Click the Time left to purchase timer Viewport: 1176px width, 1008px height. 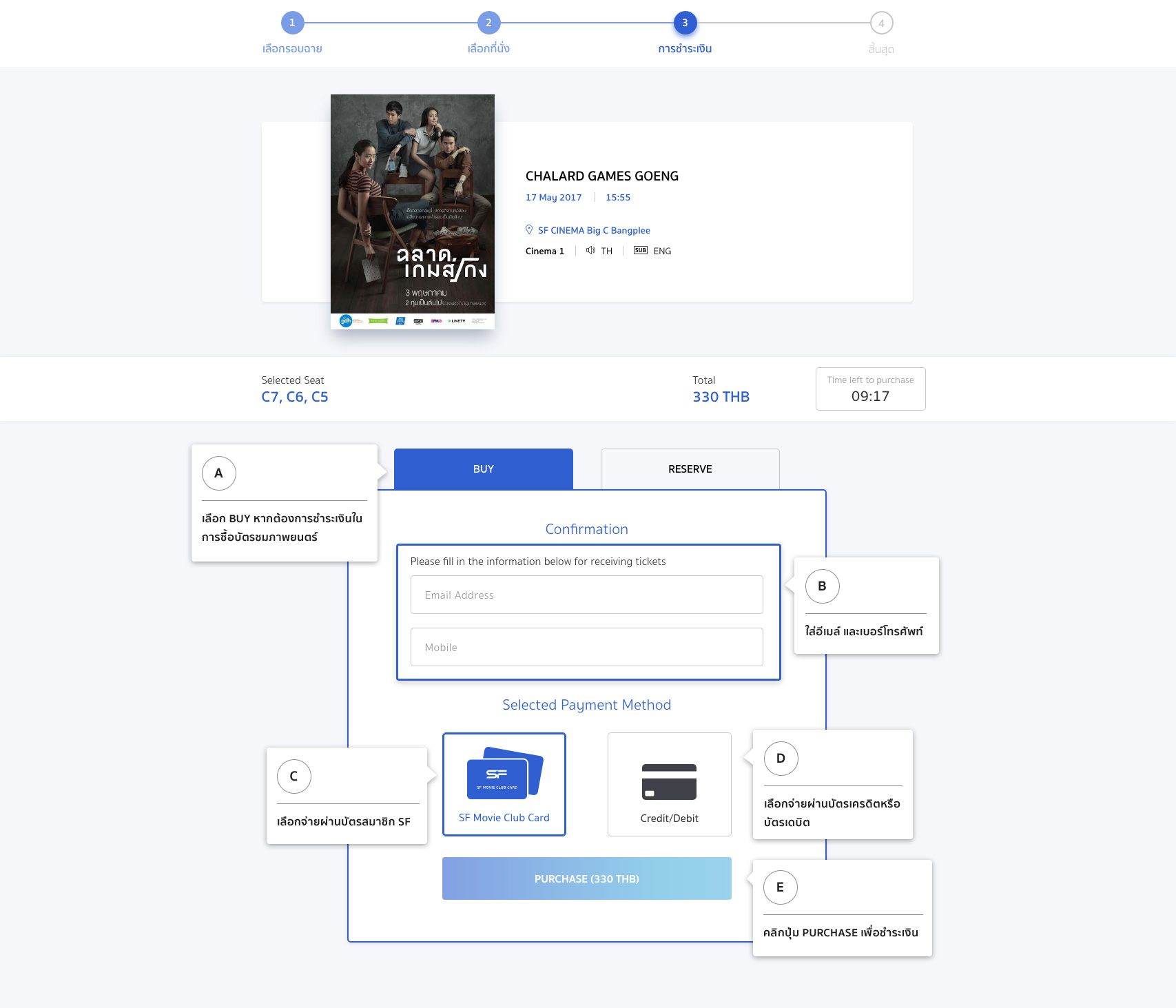coord(870,389)
